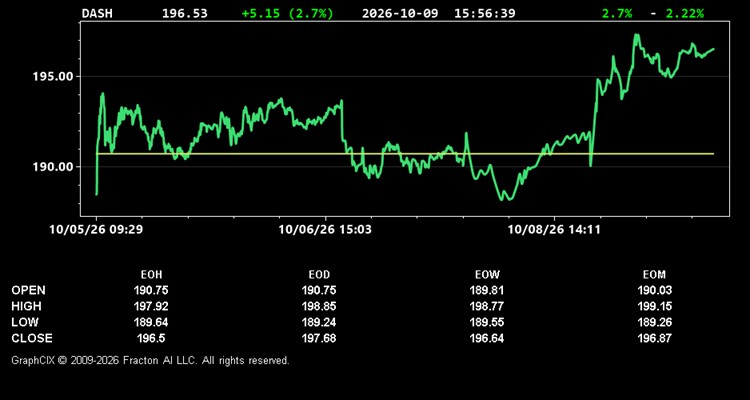Click the 10/08/26 14:11 time axis label
This screenshot has width=750, height=400.
coord(554,230)
